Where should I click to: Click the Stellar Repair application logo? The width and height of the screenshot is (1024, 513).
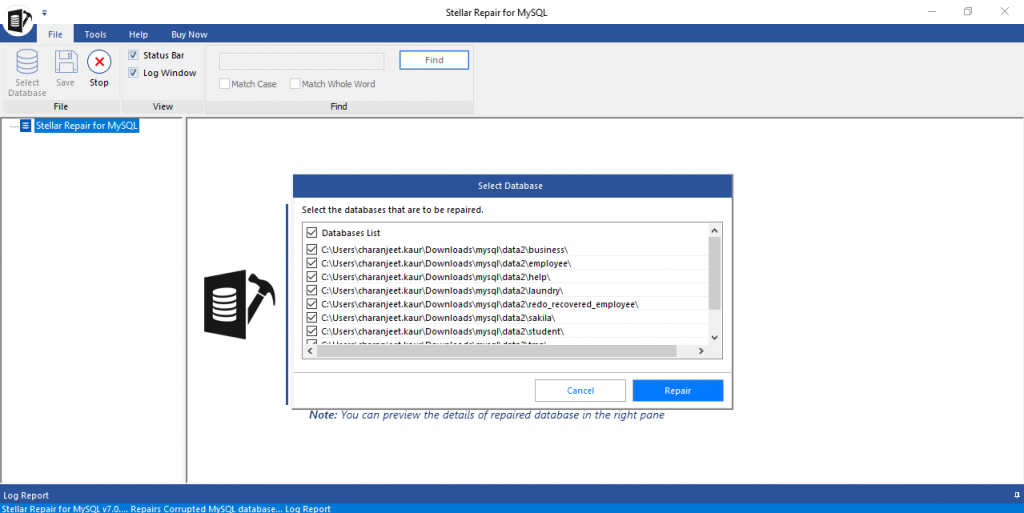pyautogui.click(x=18, y=20)
